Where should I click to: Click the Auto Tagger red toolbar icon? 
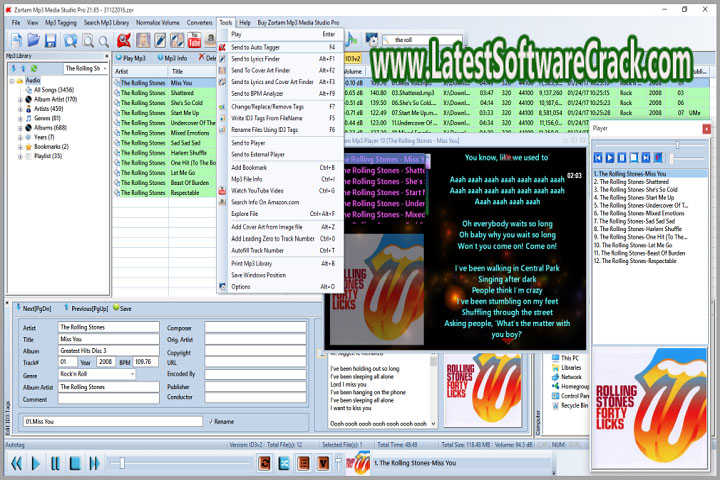(125, 40)
